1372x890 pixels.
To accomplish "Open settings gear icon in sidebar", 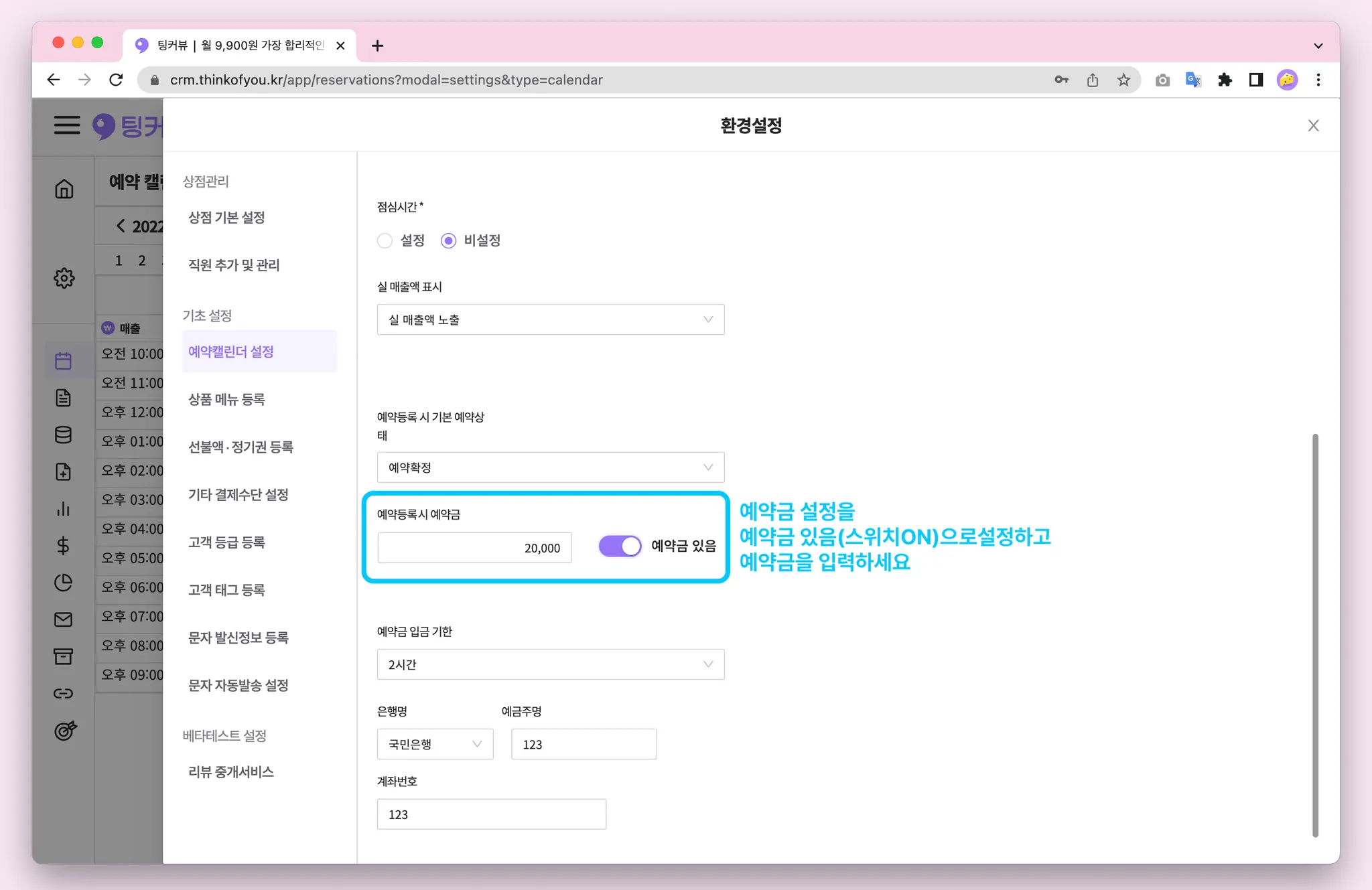I will (x=64, y=278).
